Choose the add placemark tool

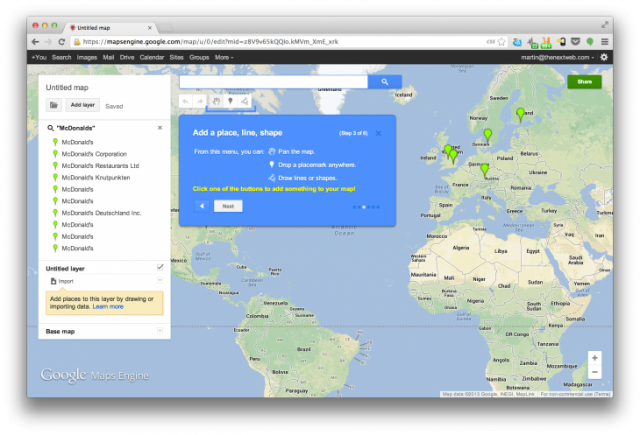tap(231, 101)
